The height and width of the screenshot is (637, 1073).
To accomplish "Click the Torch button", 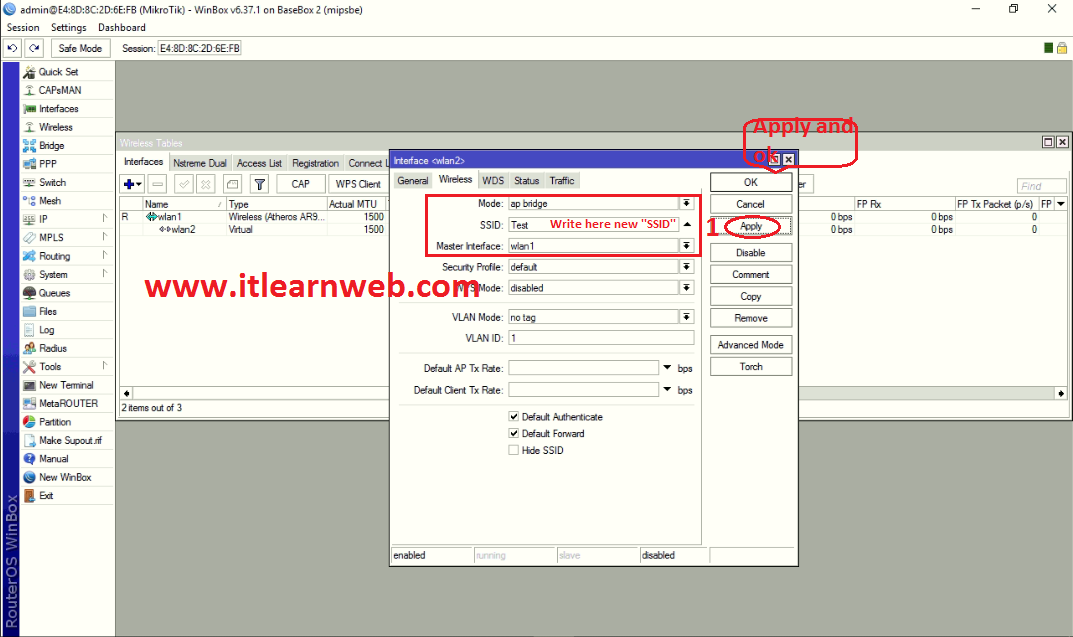I will pyautogui.click(x=750, y=366).
